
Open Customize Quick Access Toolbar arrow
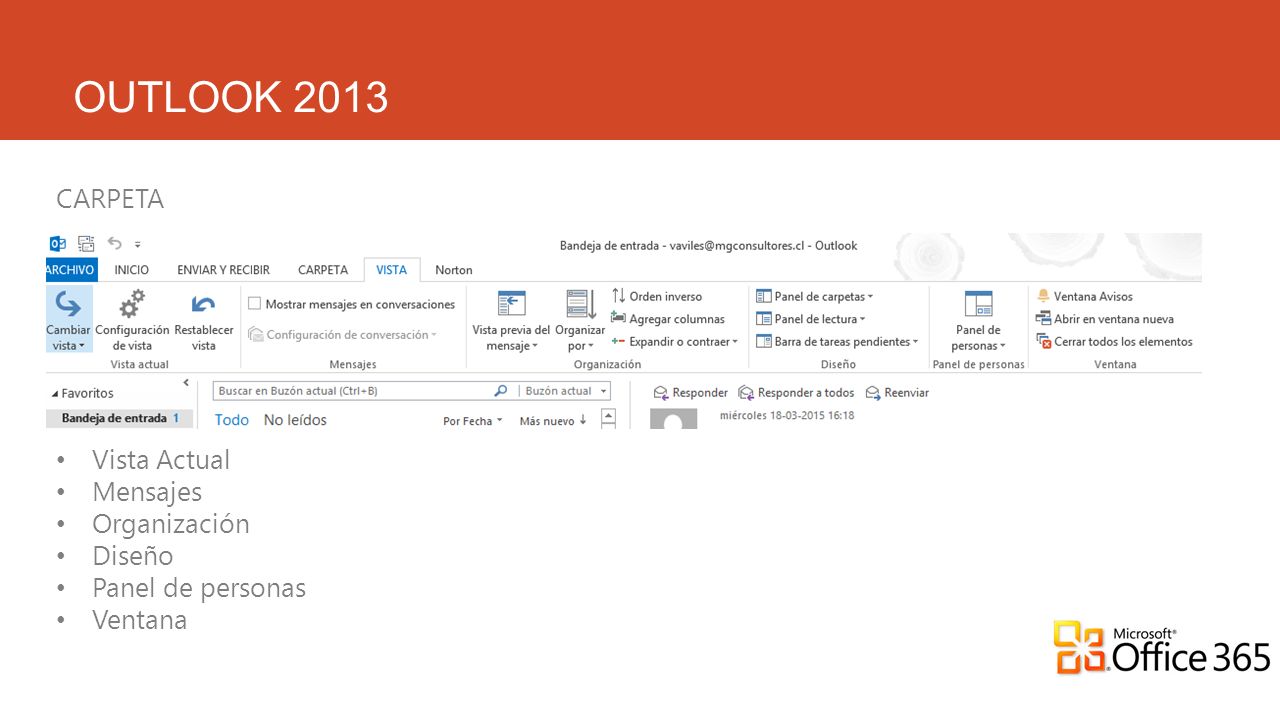click(x=138, y=244)
